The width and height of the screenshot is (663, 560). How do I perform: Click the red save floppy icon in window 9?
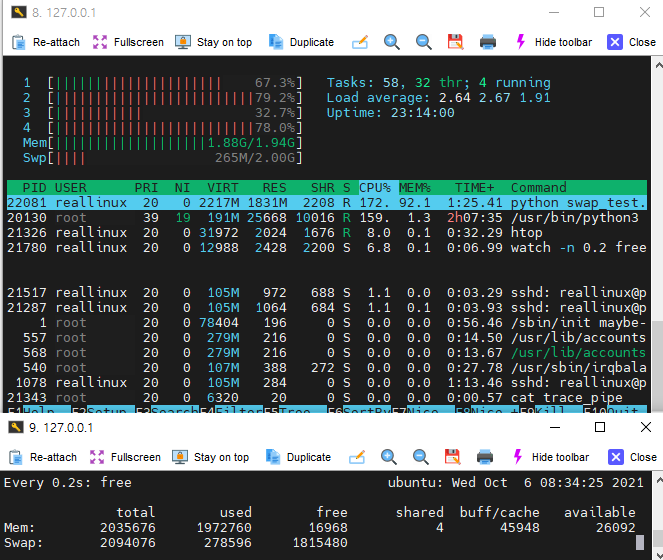coord(452,457)
